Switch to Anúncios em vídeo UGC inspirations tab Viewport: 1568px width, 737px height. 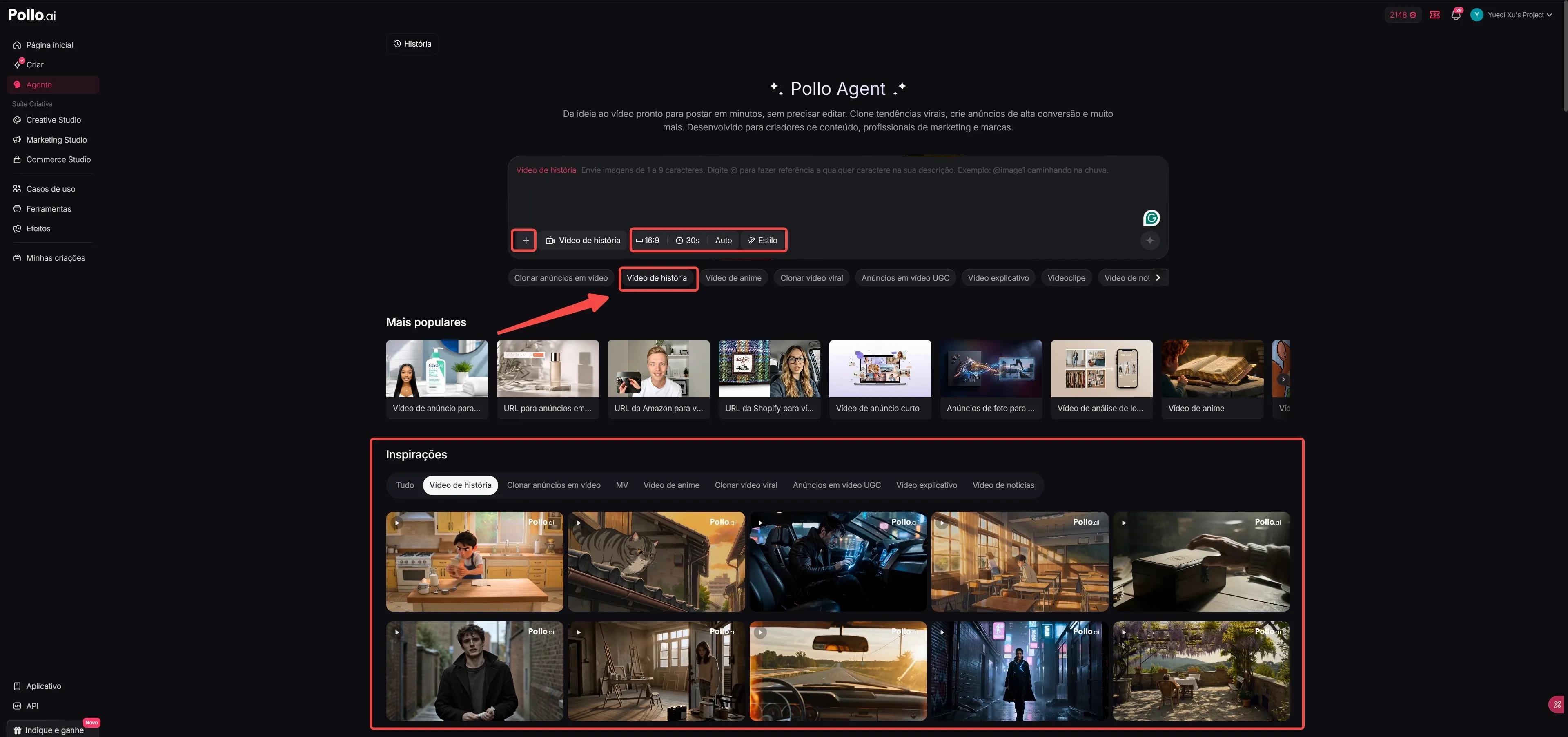(836, 485)
